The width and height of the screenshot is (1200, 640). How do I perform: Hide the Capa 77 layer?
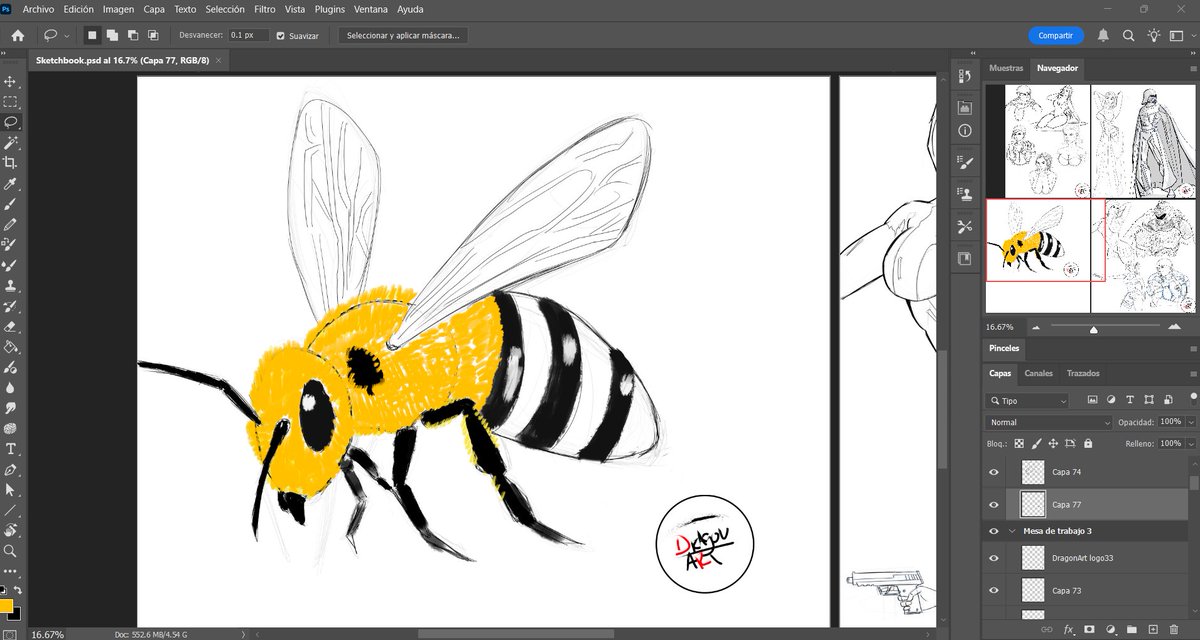[993, 504]
